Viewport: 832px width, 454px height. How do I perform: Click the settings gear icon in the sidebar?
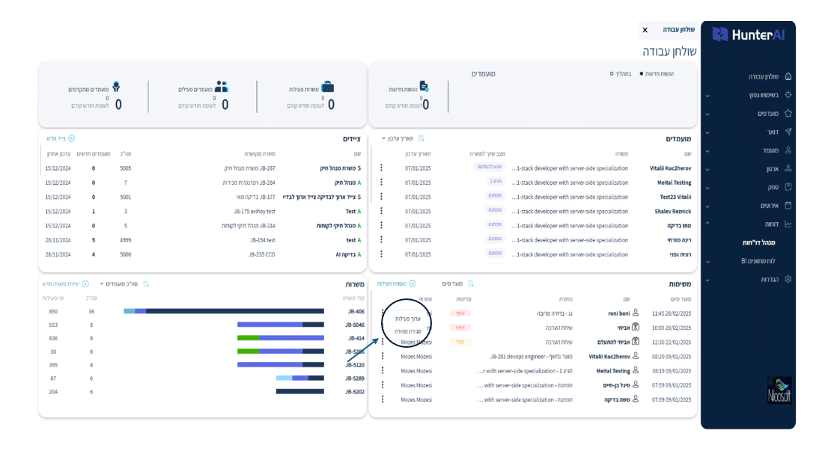pos(788,279)
